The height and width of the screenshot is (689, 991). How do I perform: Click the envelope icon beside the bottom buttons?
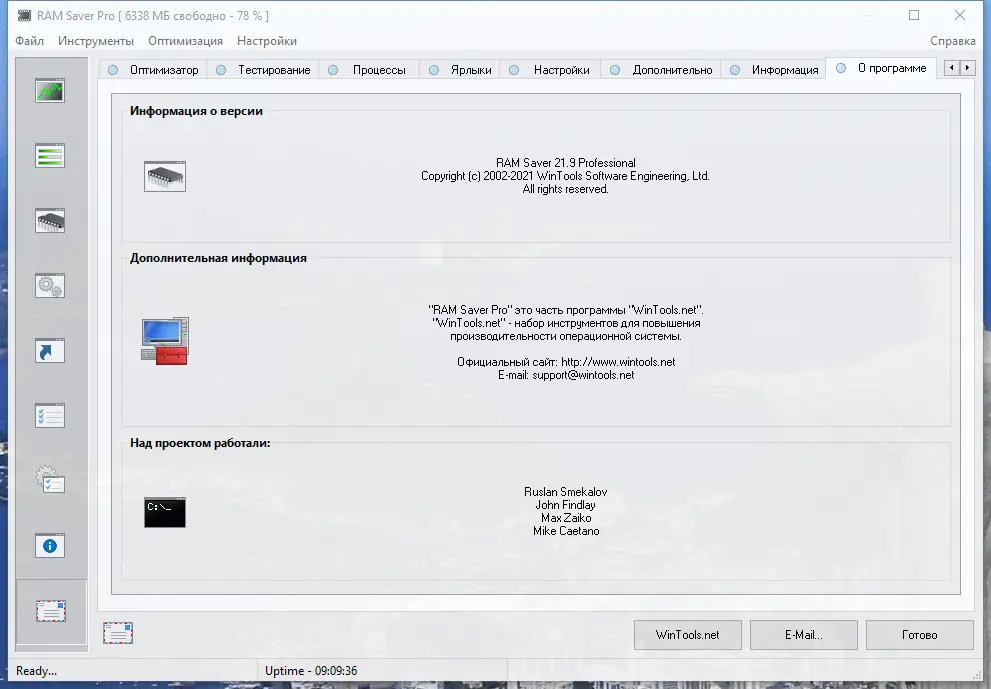click(118, 633)
